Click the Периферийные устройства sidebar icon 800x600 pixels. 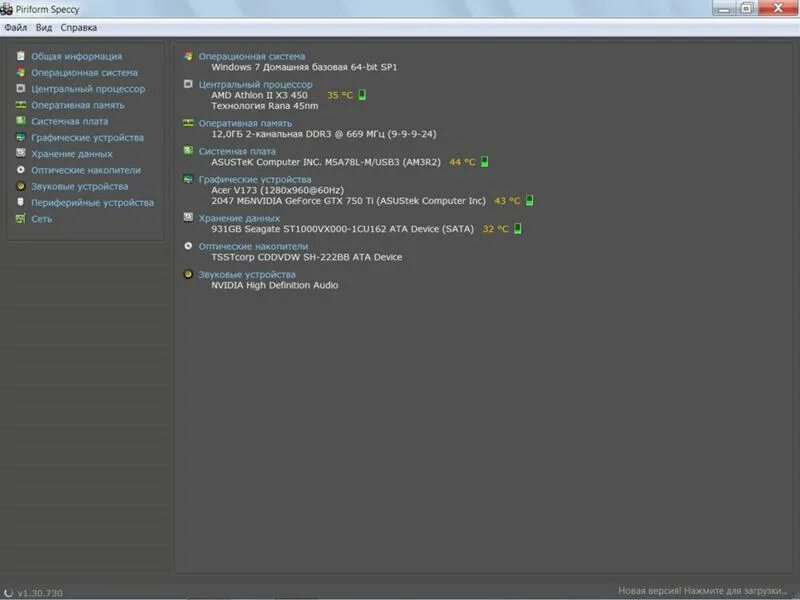tap(20, 202)
